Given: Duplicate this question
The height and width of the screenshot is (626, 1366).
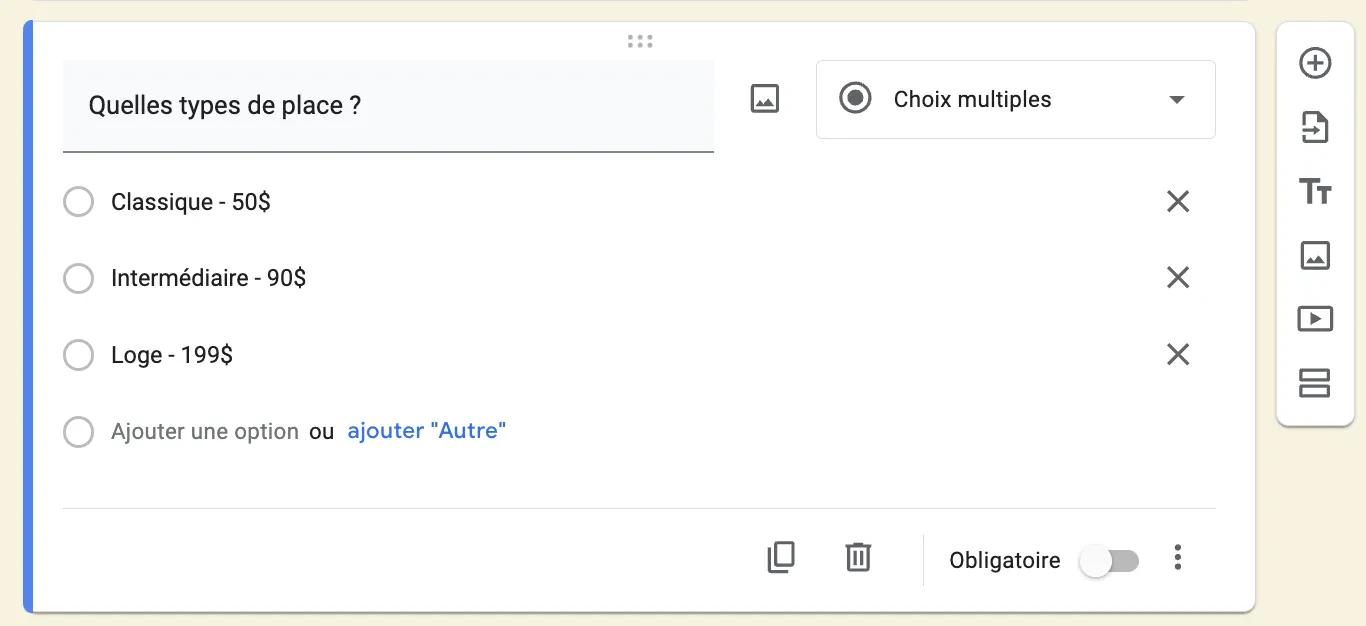Looking at the screenshot, I should click(x=781, y=557).
